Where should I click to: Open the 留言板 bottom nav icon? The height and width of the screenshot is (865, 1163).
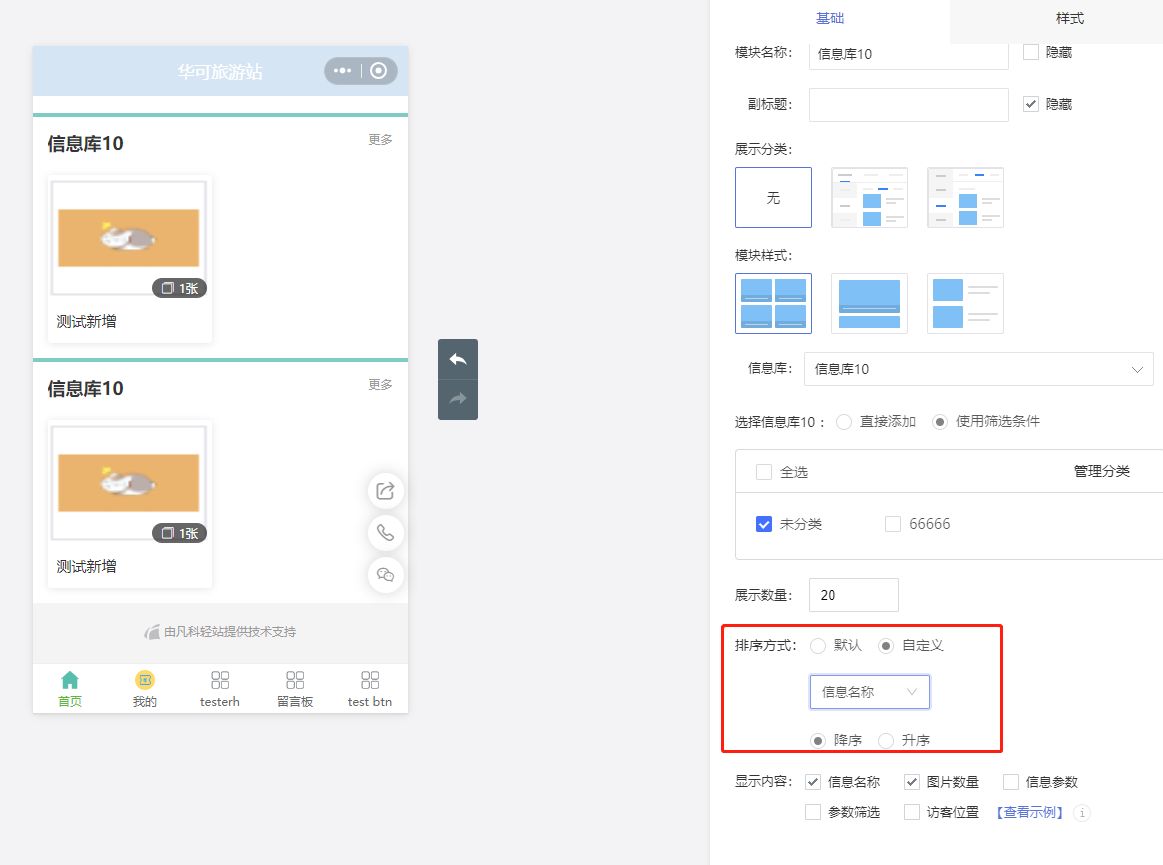pos(295,680)
